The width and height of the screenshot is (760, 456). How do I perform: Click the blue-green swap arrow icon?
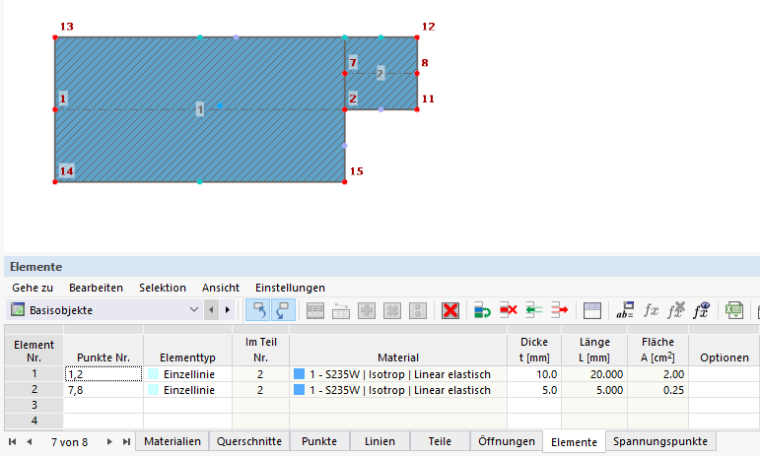tap(482, 310)
